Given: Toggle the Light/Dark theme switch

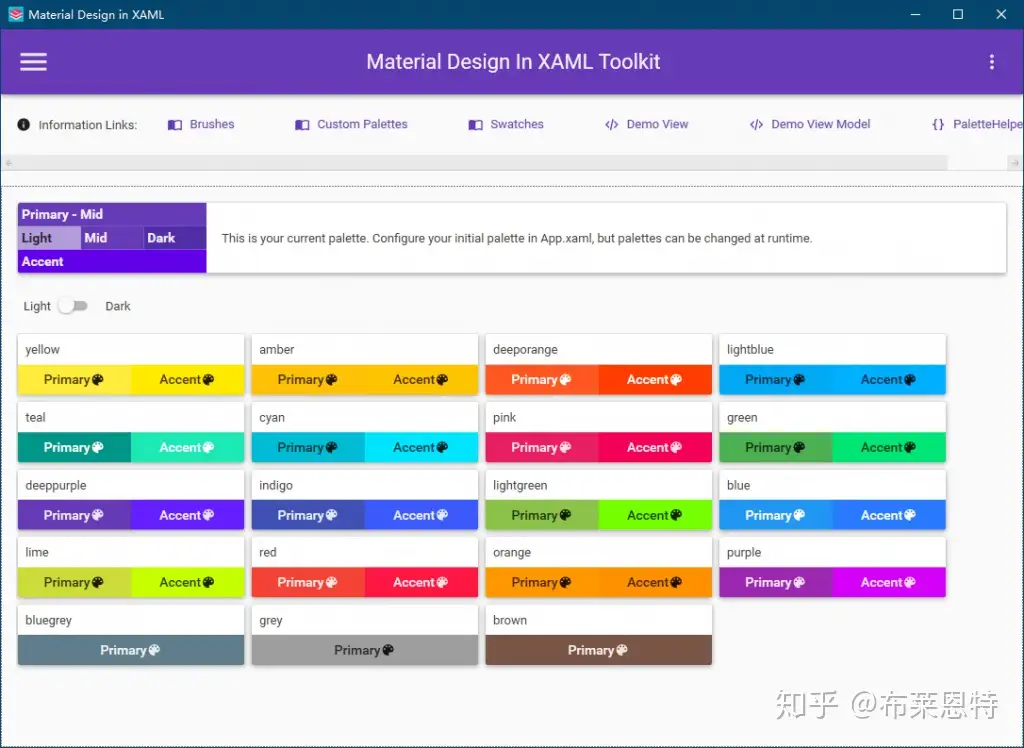Looking at the screenshot, I should [72, 306].
